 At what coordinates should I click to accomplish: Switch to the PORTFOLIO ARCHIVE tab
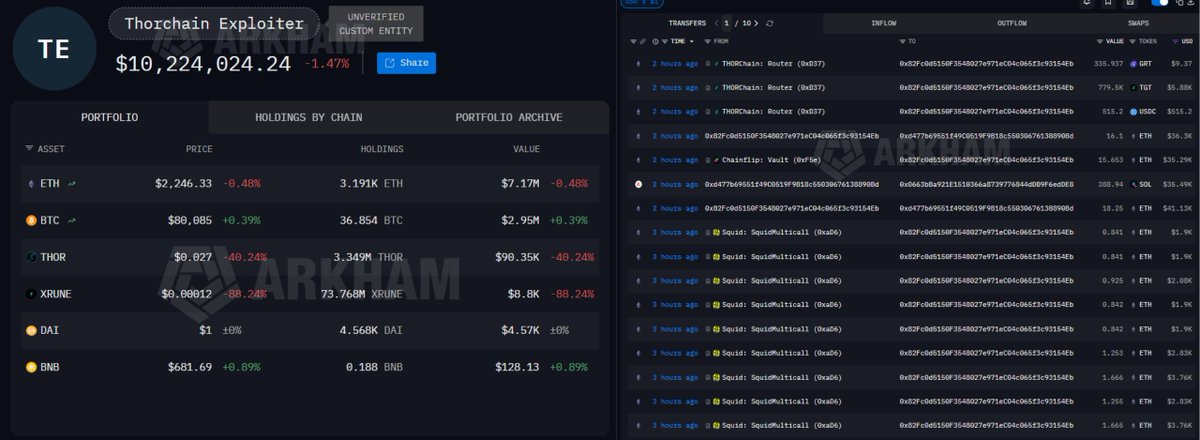(509, 118)
